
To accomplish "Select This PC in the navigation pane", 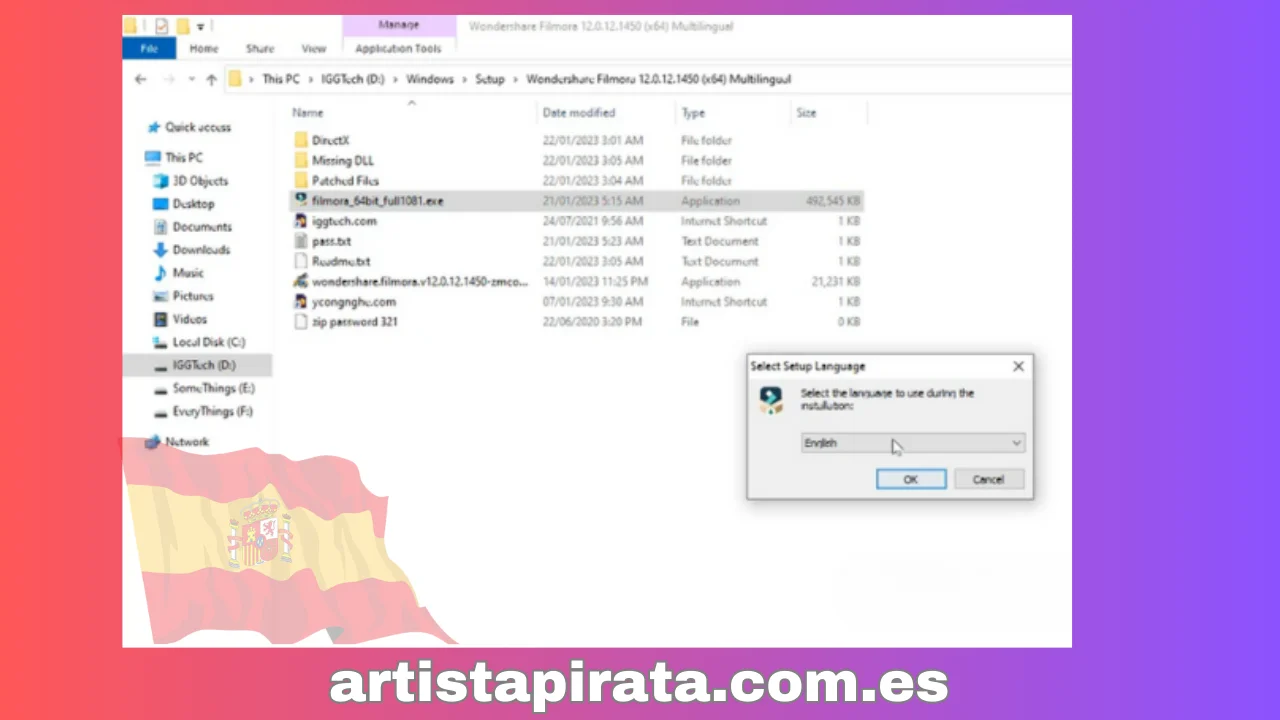I will tap(173, 157).
